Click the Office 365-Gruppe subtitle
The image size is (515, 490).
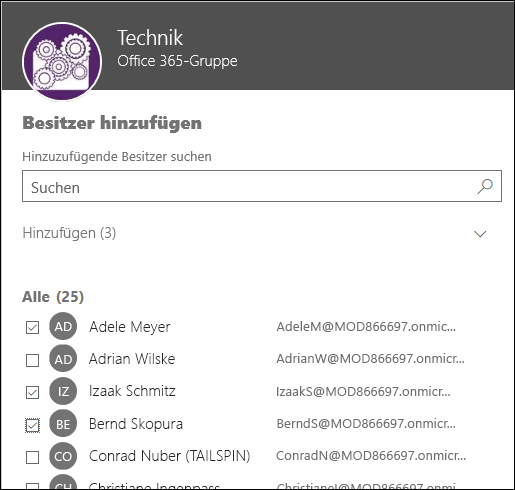pos(177,61)
